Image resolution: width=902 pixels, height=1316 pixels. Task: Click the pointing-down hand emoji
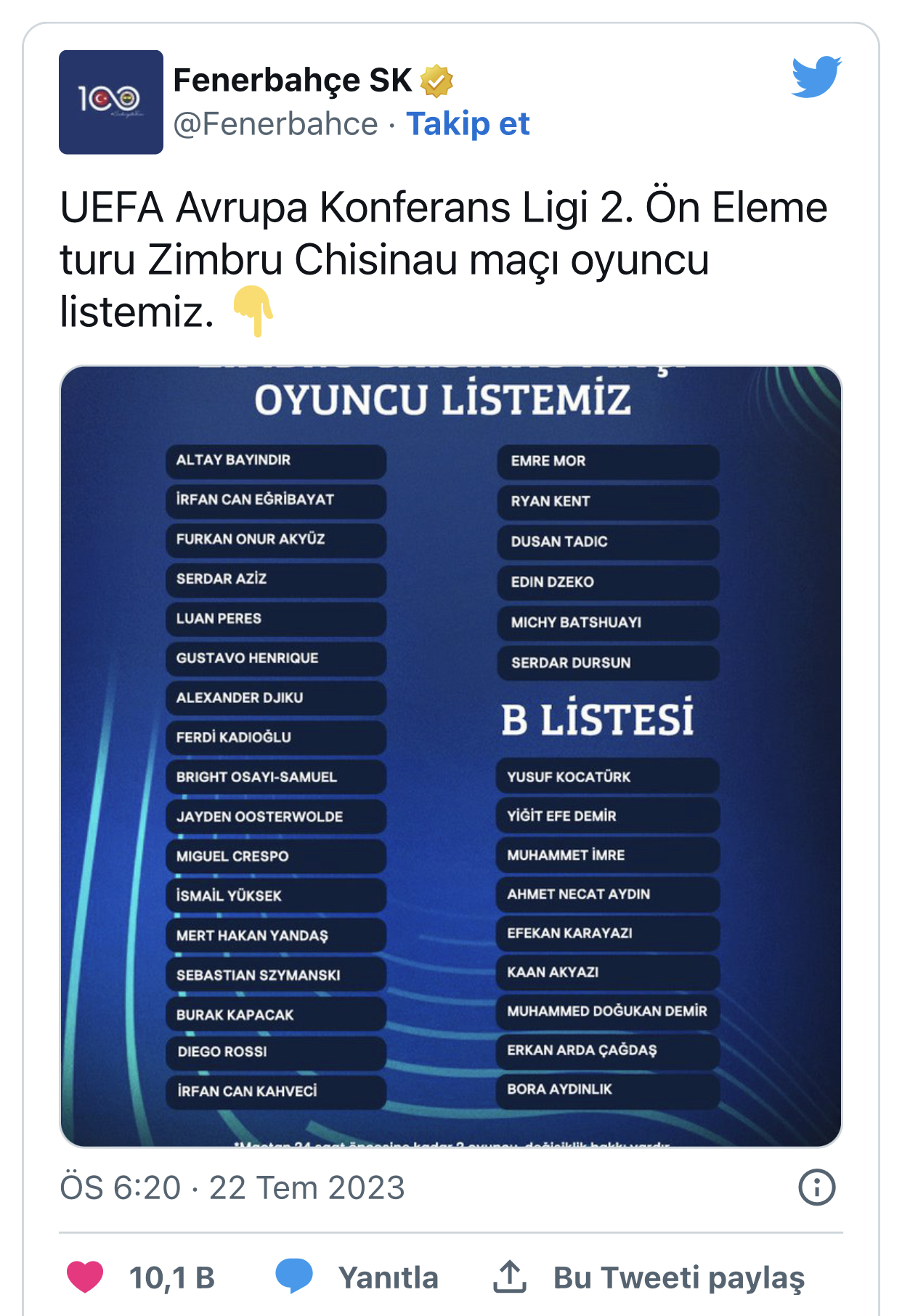point(253,311)
